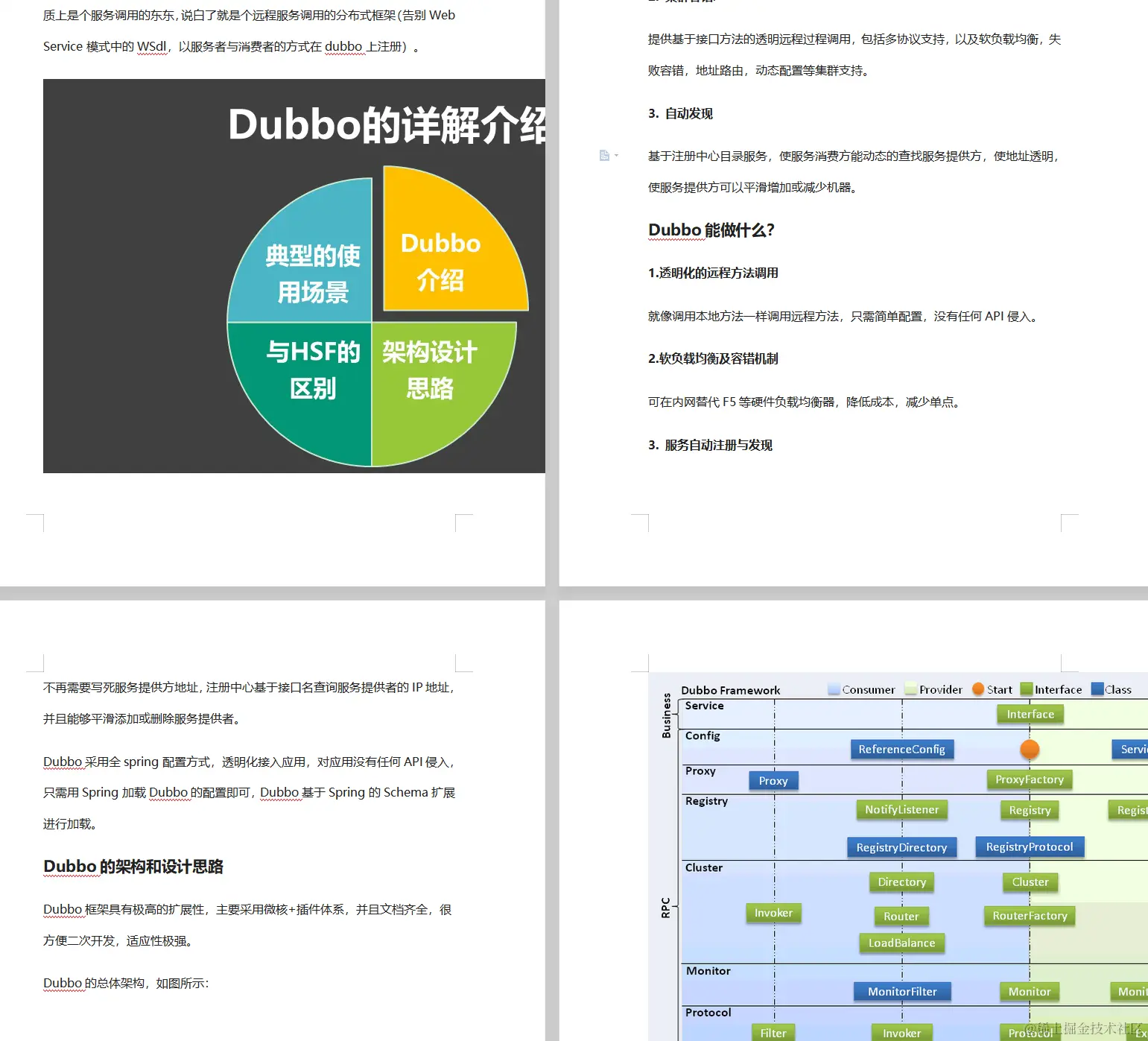
Task: Select the green Interface box in the Service row
Action: click(1030, 714)
